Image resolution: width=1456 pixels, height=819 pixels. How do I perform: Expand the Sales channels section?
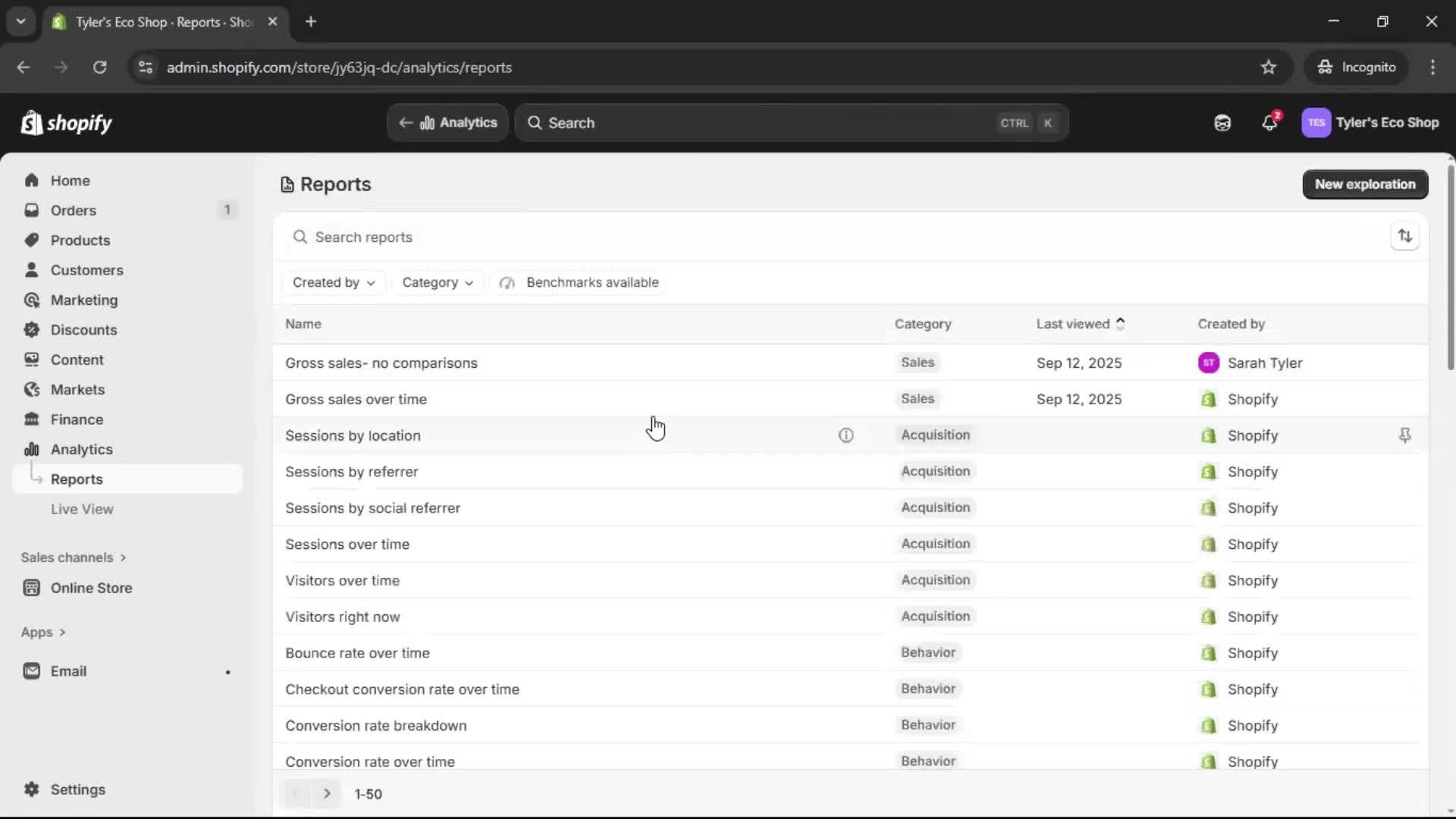74,557
